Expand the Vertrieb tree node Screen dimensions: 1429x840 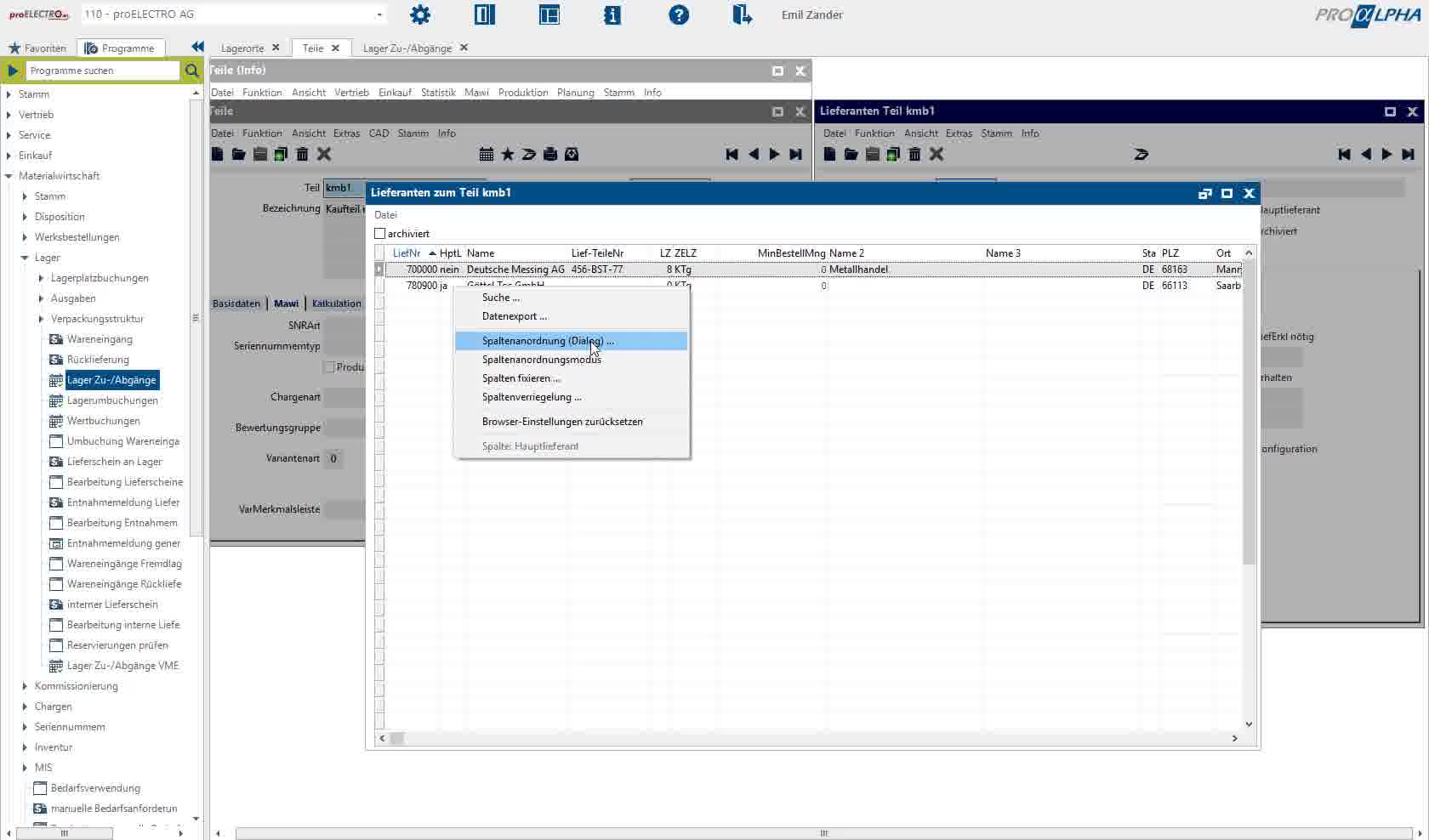[9, 115]
